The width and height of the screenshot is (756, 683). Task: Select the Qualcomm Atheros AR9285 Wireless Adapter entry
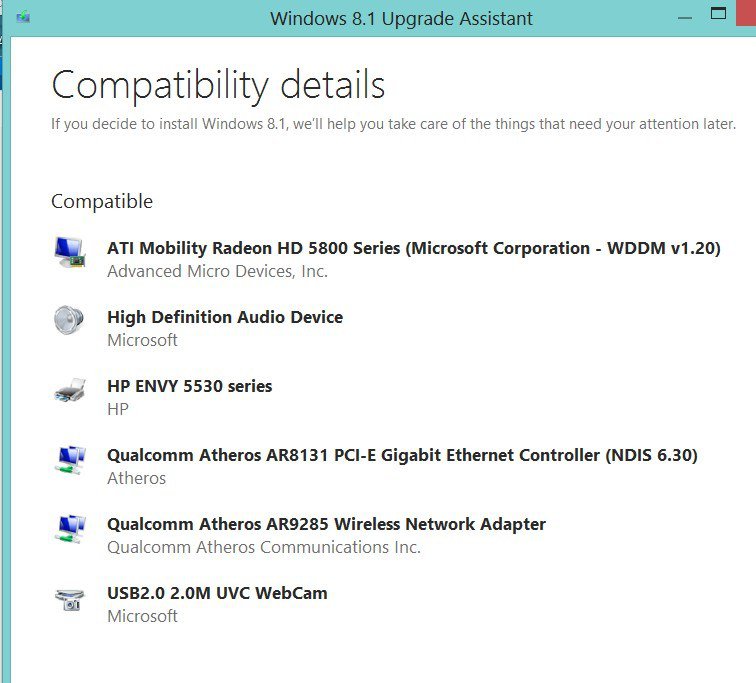tap(326, 524)
